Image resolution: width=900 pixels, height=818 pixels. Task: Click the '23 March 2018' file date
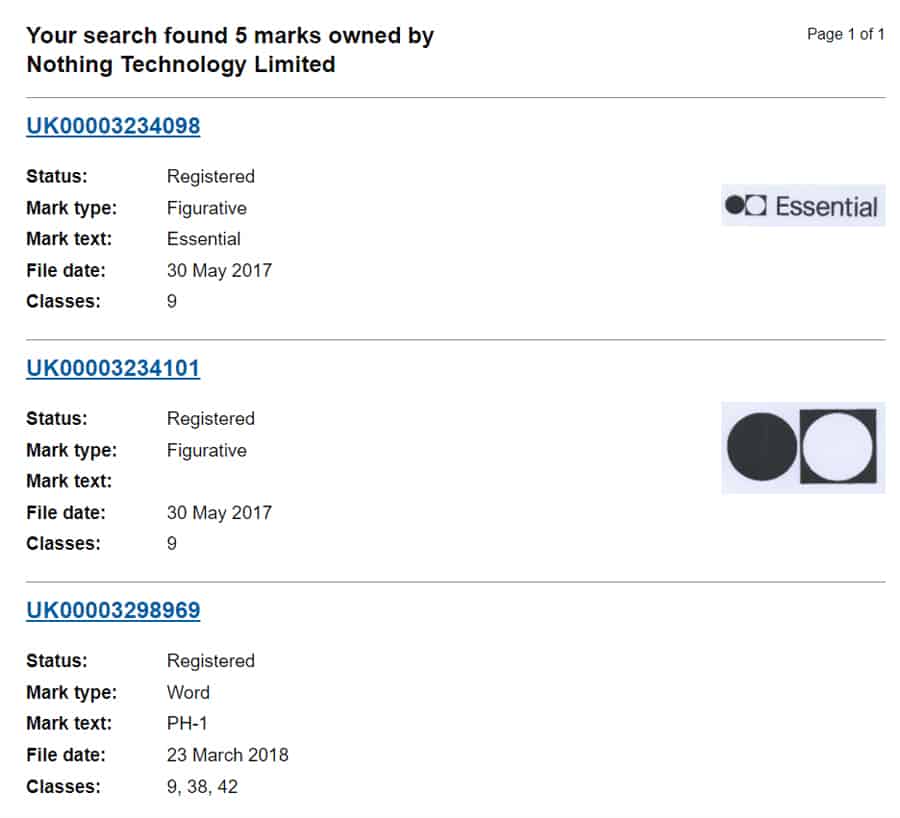tap(227, 754)
